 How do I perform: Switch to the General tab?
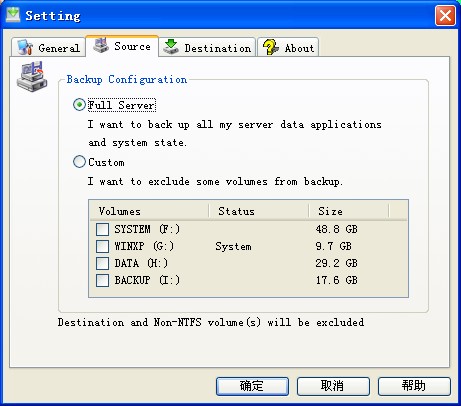pyautogui.click(x=48, y=47)
